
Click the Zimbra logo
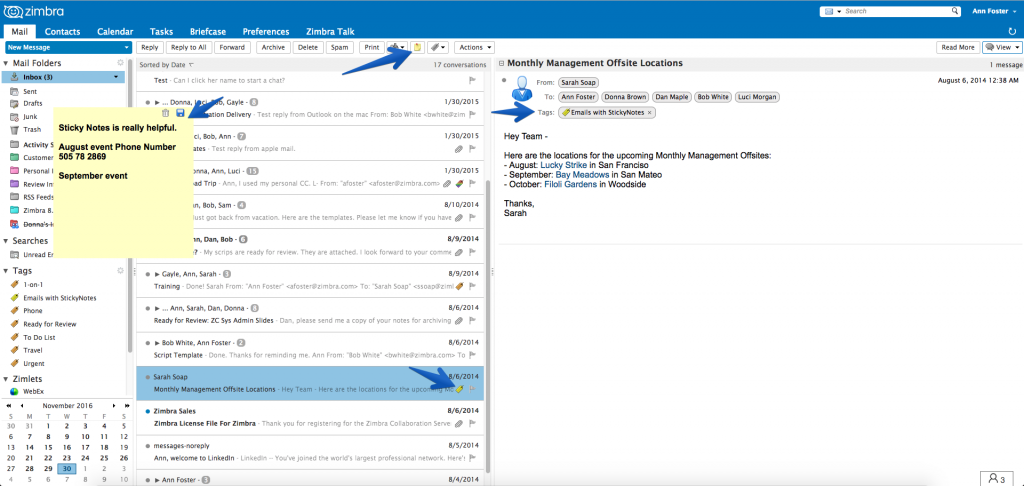(x=34, y=11)
